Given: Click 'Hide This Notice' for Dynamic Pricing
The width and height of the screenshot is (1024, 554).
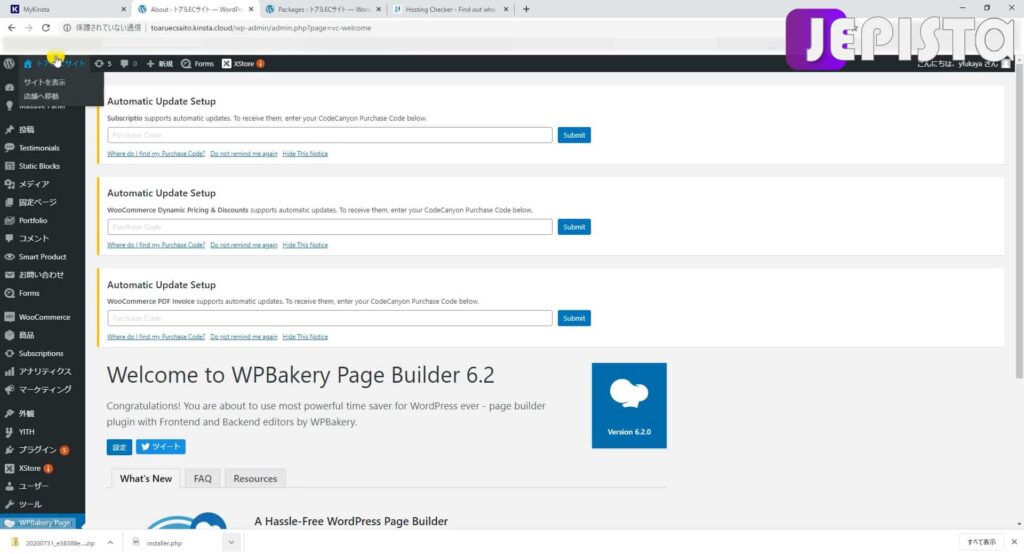Looking at the screenshot, I should coord(305,245).
